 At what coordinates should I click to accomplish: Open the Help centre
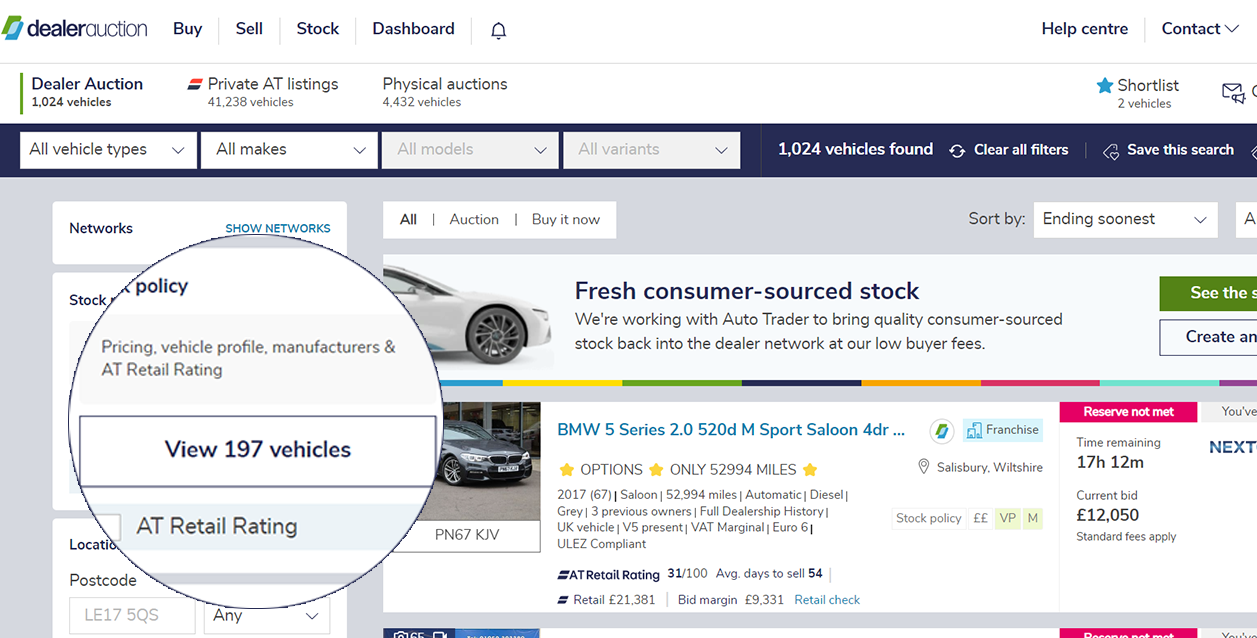[x=1084, y=29]
